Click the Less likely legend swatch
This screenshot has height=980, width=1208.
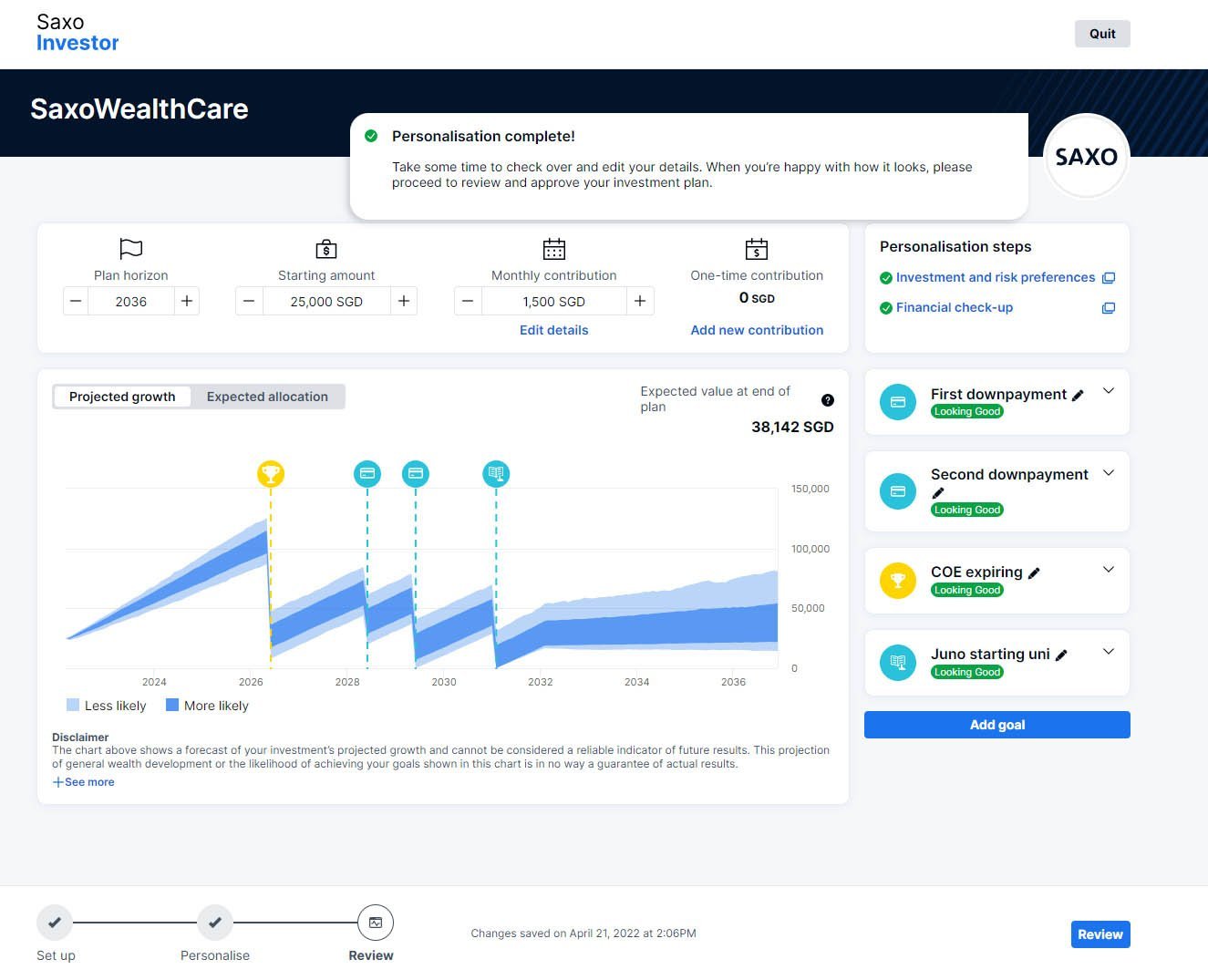73,705
